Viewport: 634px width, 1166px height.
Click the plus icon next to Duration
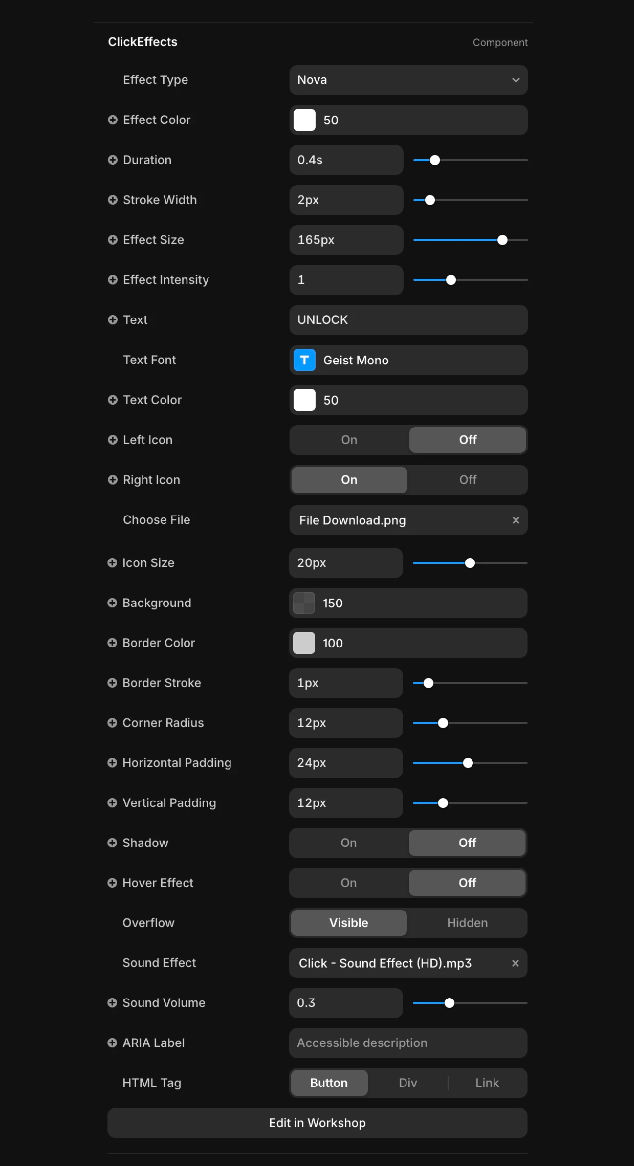point(113,160)
